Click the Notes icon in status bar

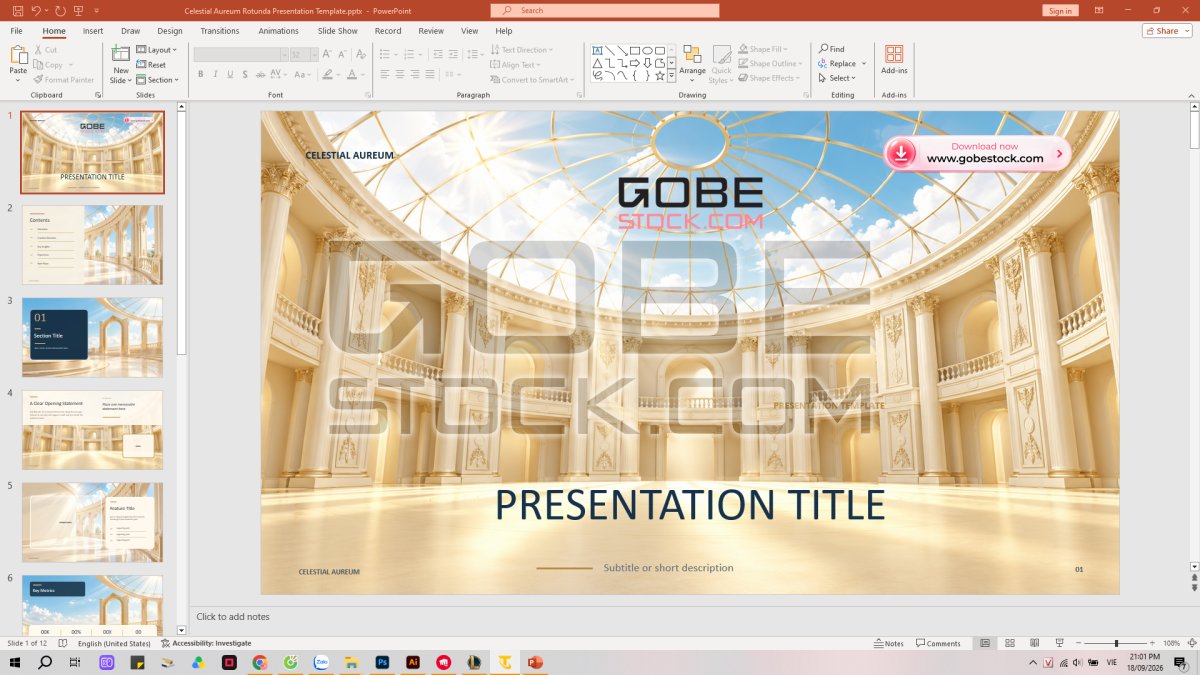coord(878,643)
